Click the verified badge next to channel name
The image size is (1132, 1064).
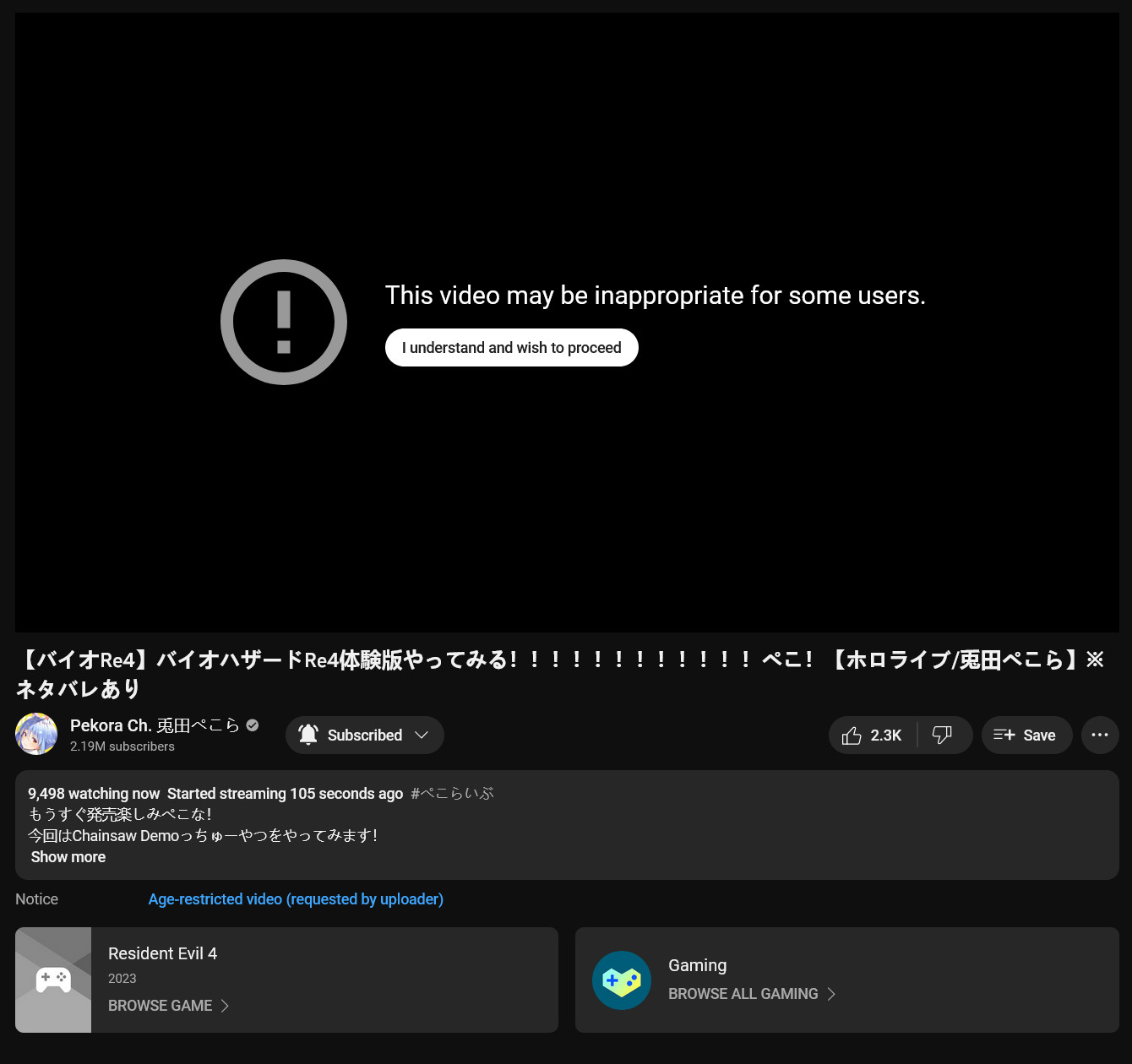point(252,725)
